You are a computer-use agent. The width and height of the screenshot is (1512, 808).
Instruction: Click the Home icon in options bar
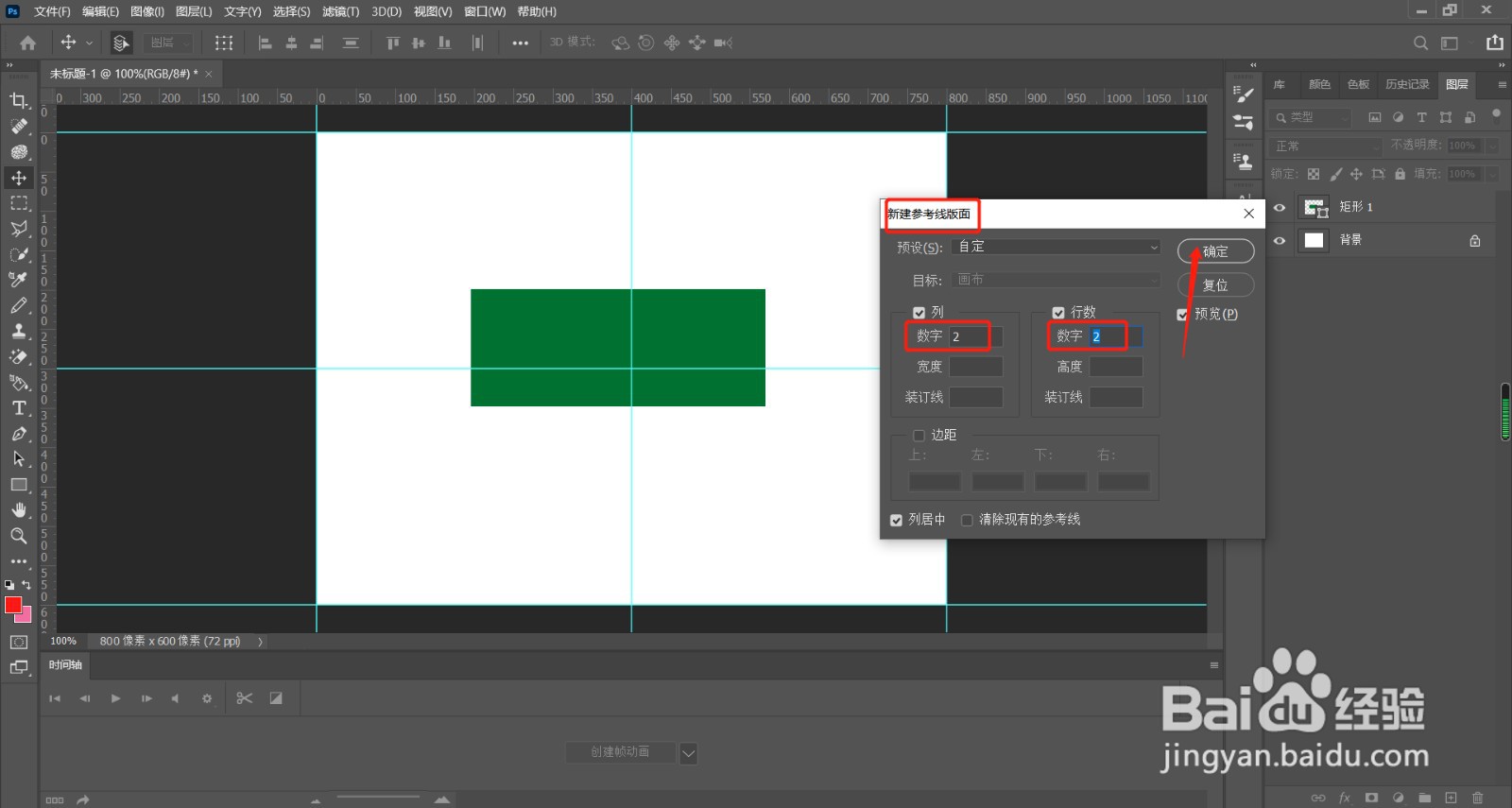pyautogui.click(x=27, y=43)
